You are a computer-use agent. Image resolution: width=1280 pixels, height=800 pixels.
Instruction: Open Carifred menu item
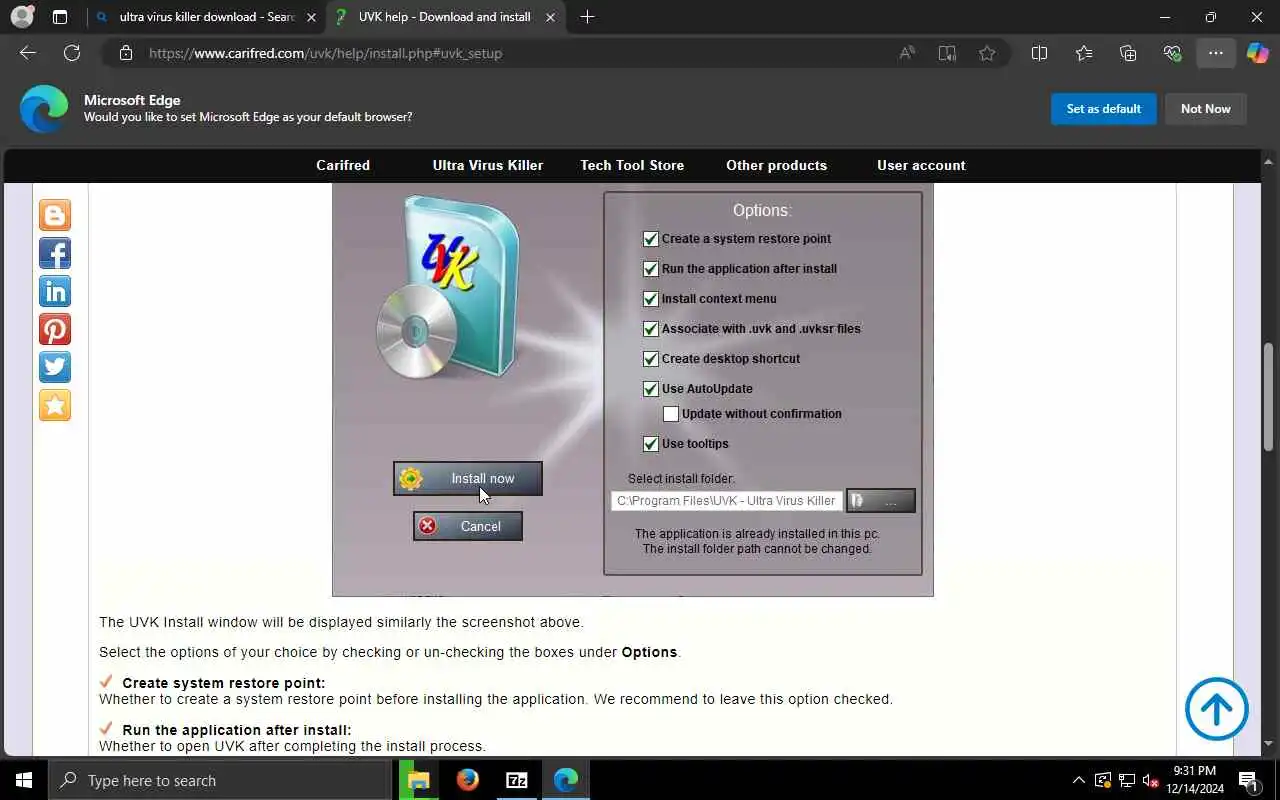pyautogui.click(x=343, y=165)
